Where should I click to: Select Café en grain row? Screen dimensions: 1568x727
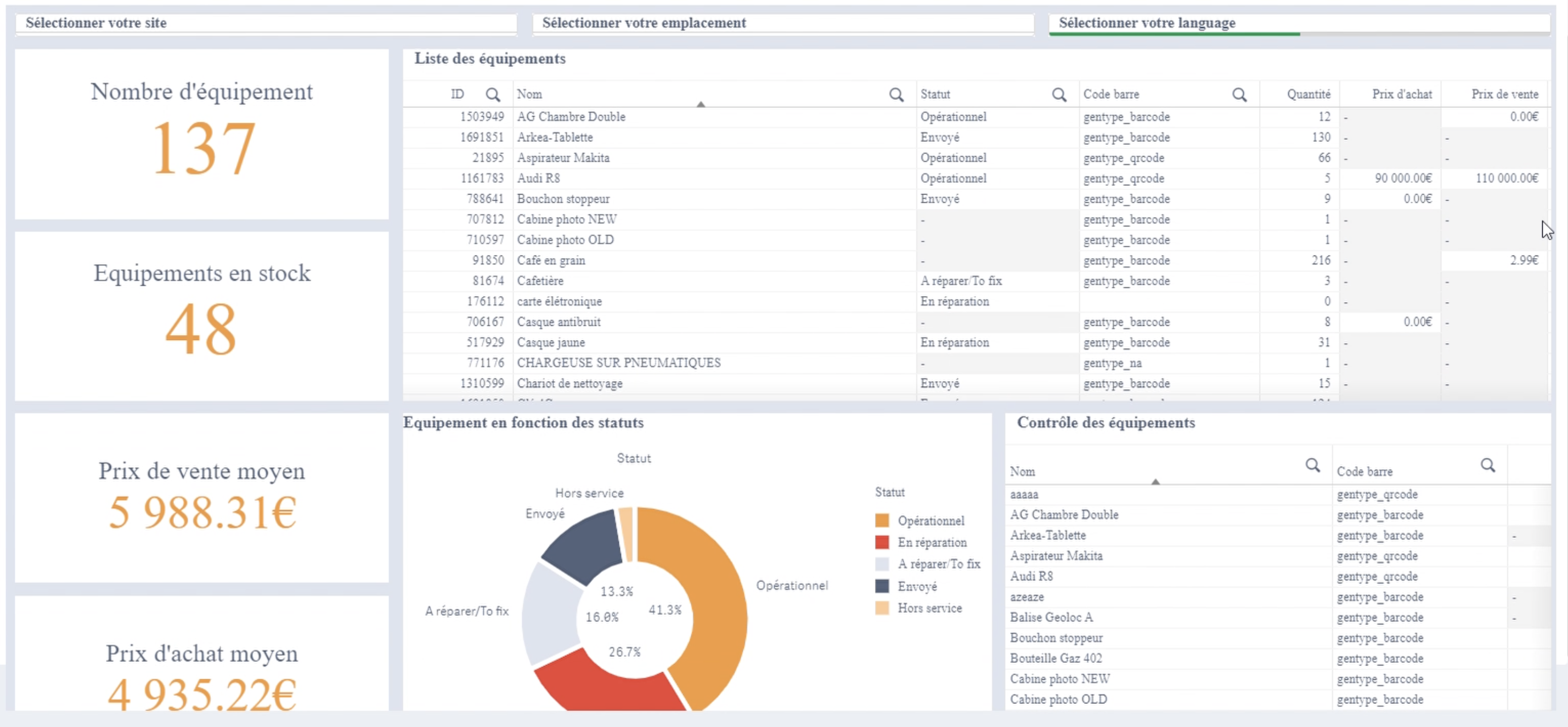975,260
